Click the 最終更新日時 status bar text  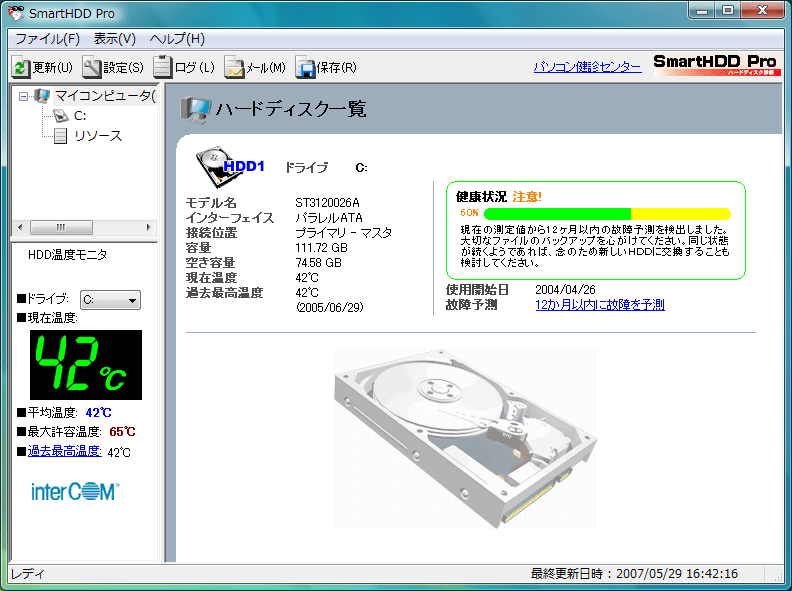click(634, 574)
